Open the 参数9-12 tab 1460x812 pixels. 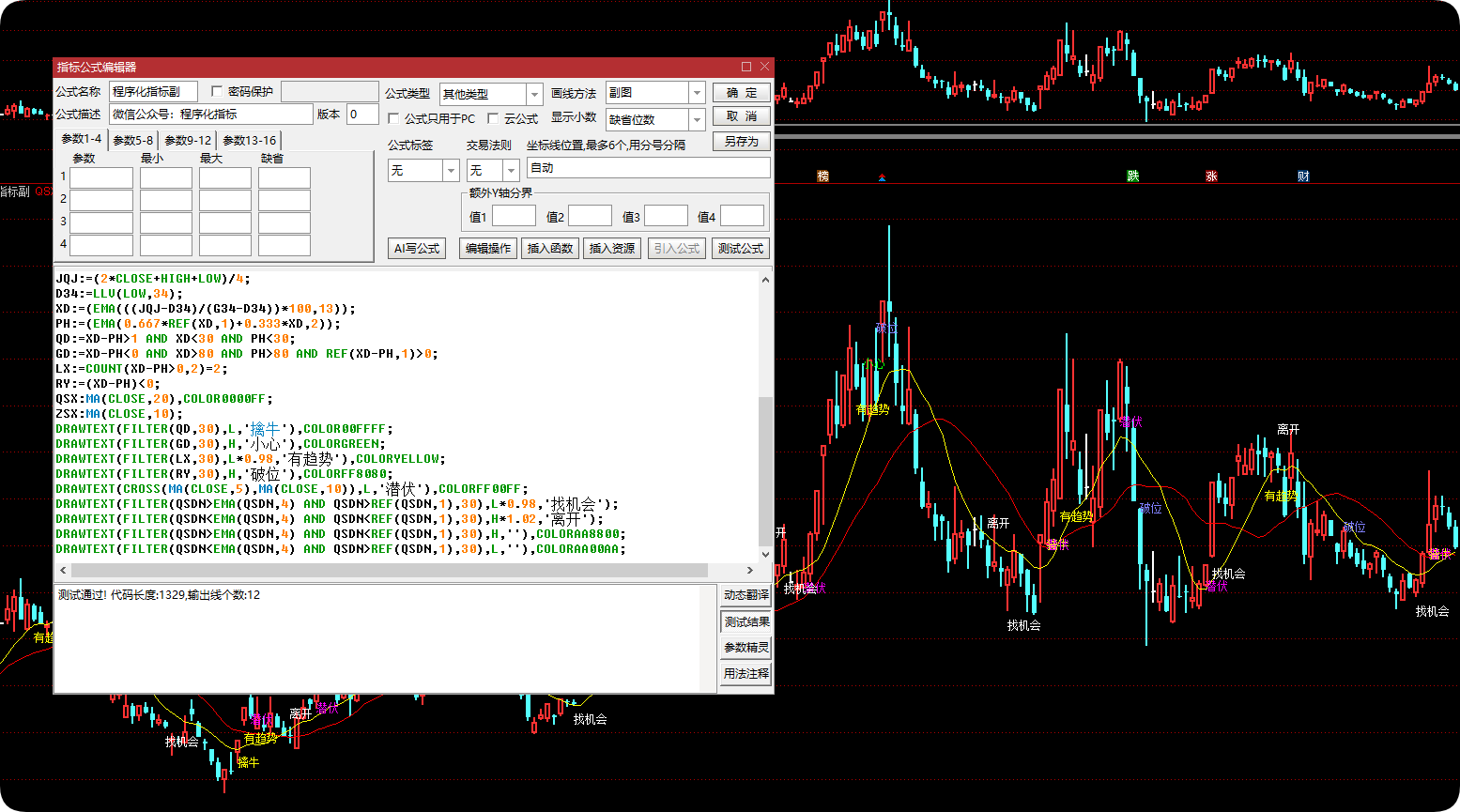188,140
